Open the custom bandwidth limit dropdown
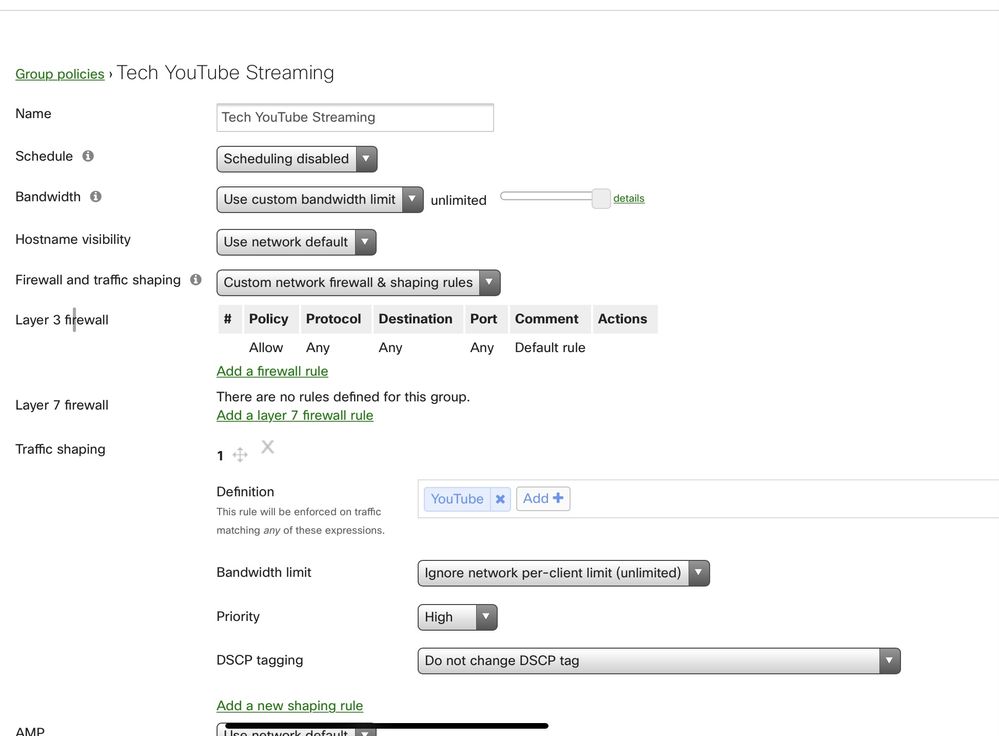This screenshot has width=999, height=736. click(319, 199)
